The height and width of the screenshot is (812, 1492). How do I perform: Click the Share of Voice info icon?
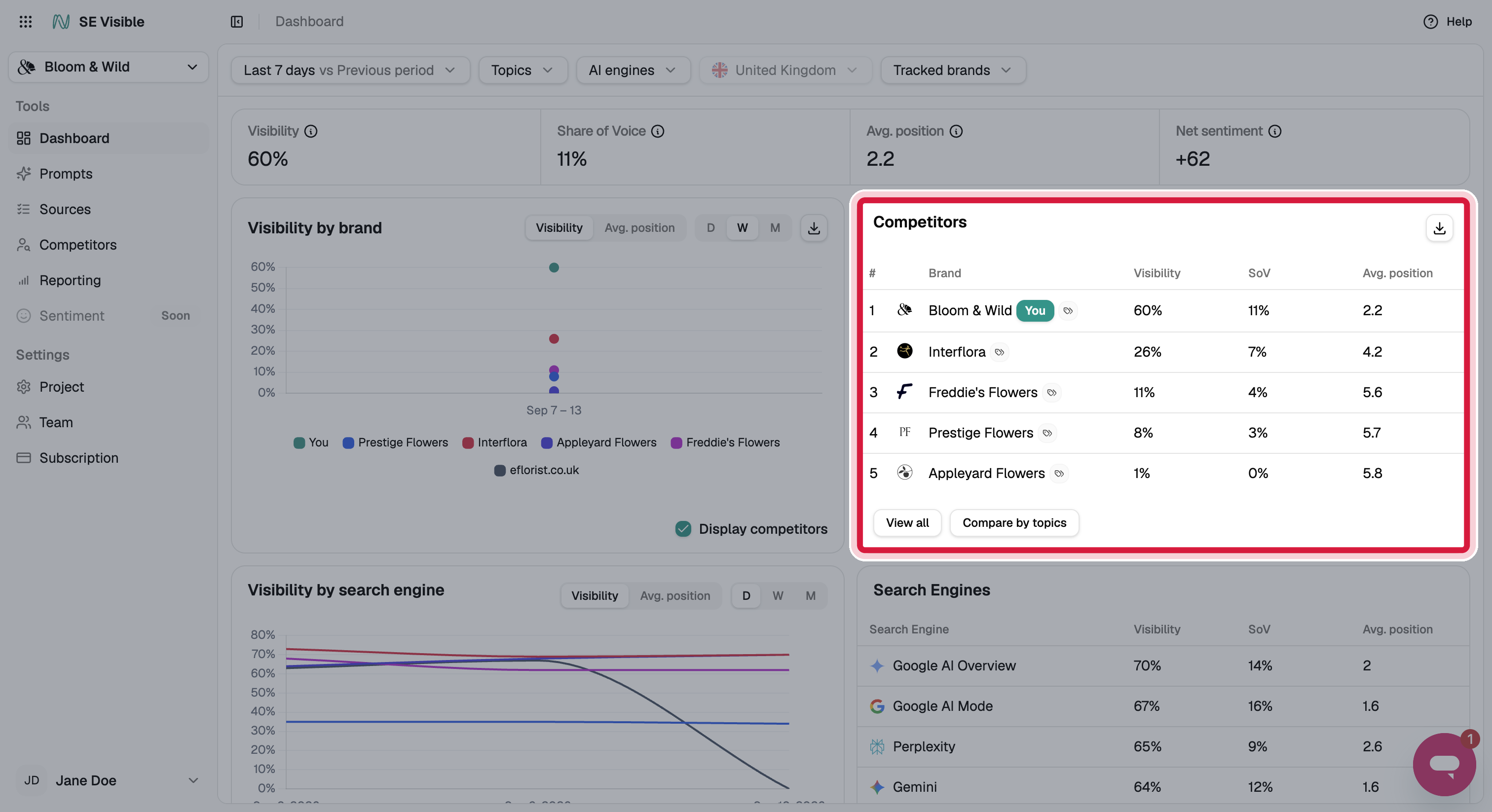tap(657, 132)
